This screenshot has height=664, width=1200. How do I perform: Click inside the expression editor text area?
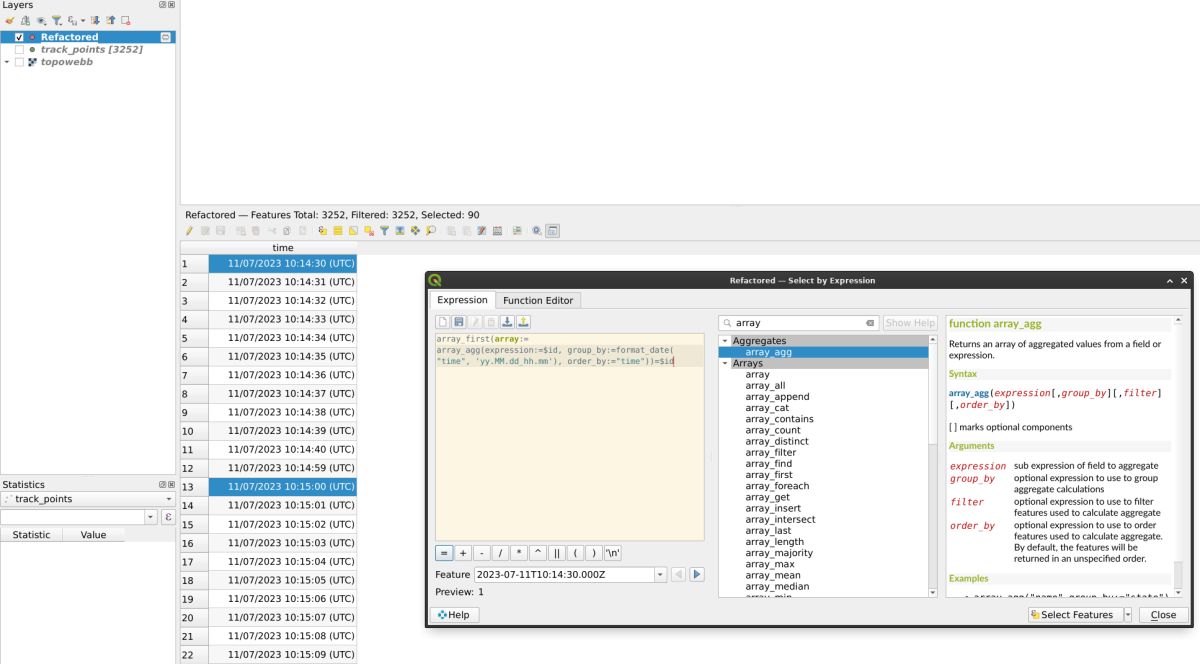(569, 437)
